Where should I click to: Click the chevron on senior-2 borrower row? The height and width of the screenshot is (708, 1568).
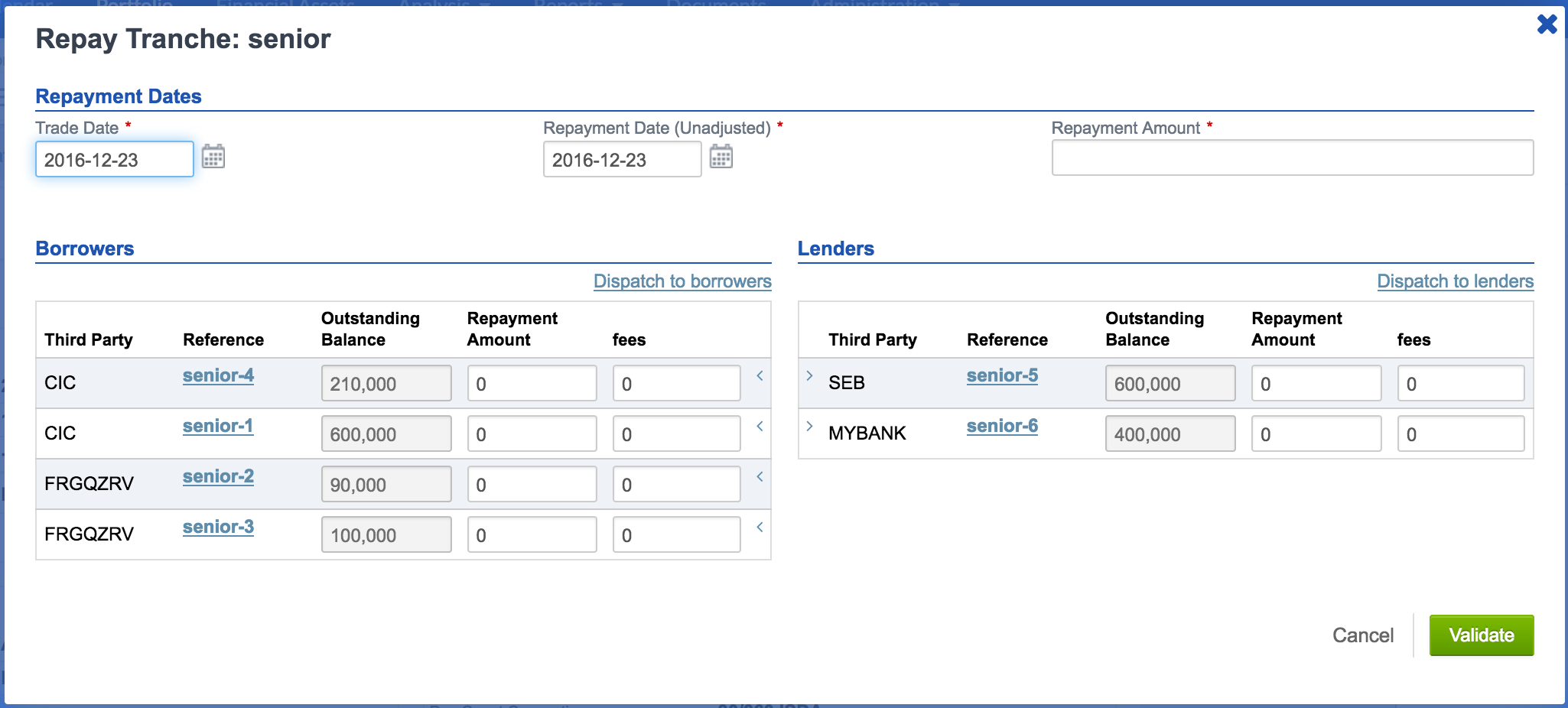[760, 476]
